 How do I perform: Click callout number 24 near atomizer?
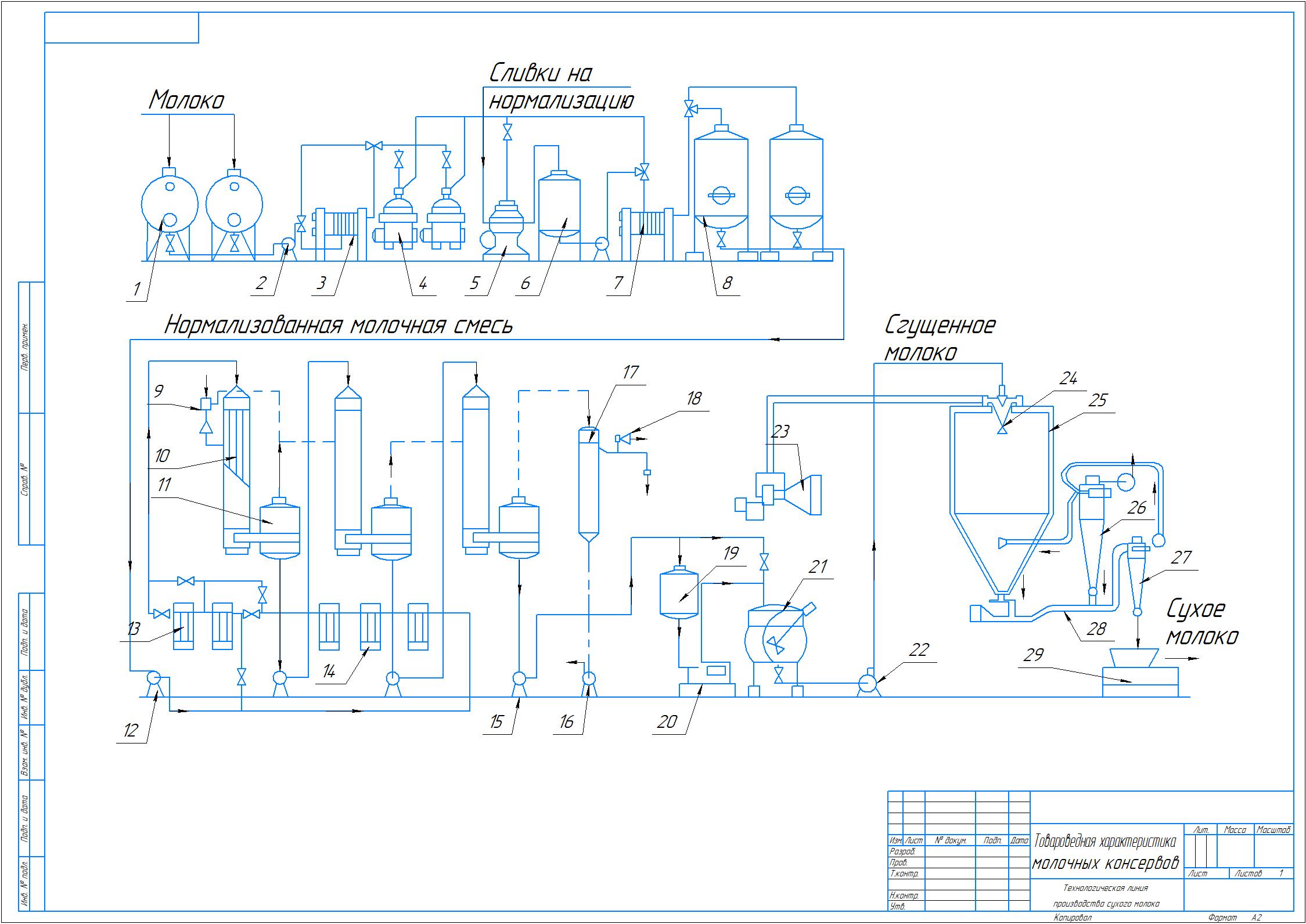tap(1068, 378)
